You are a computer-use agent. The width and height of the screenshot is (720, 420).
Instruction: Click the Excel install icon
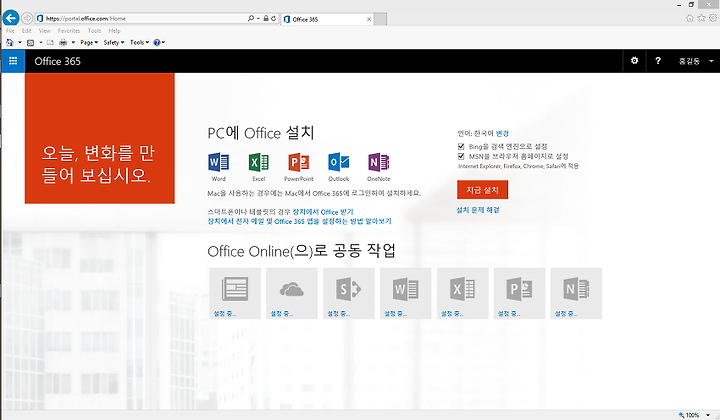259,162
